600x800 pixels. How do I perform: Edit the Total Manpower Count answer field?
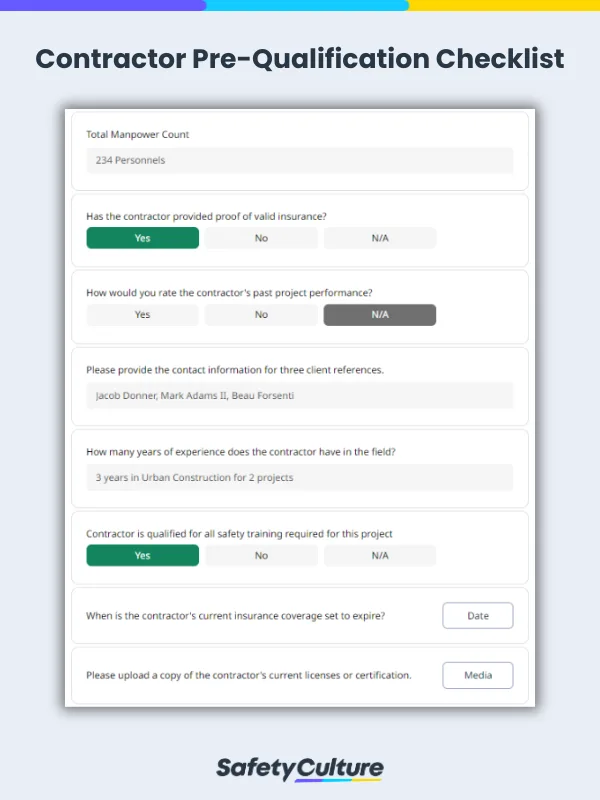297,160
